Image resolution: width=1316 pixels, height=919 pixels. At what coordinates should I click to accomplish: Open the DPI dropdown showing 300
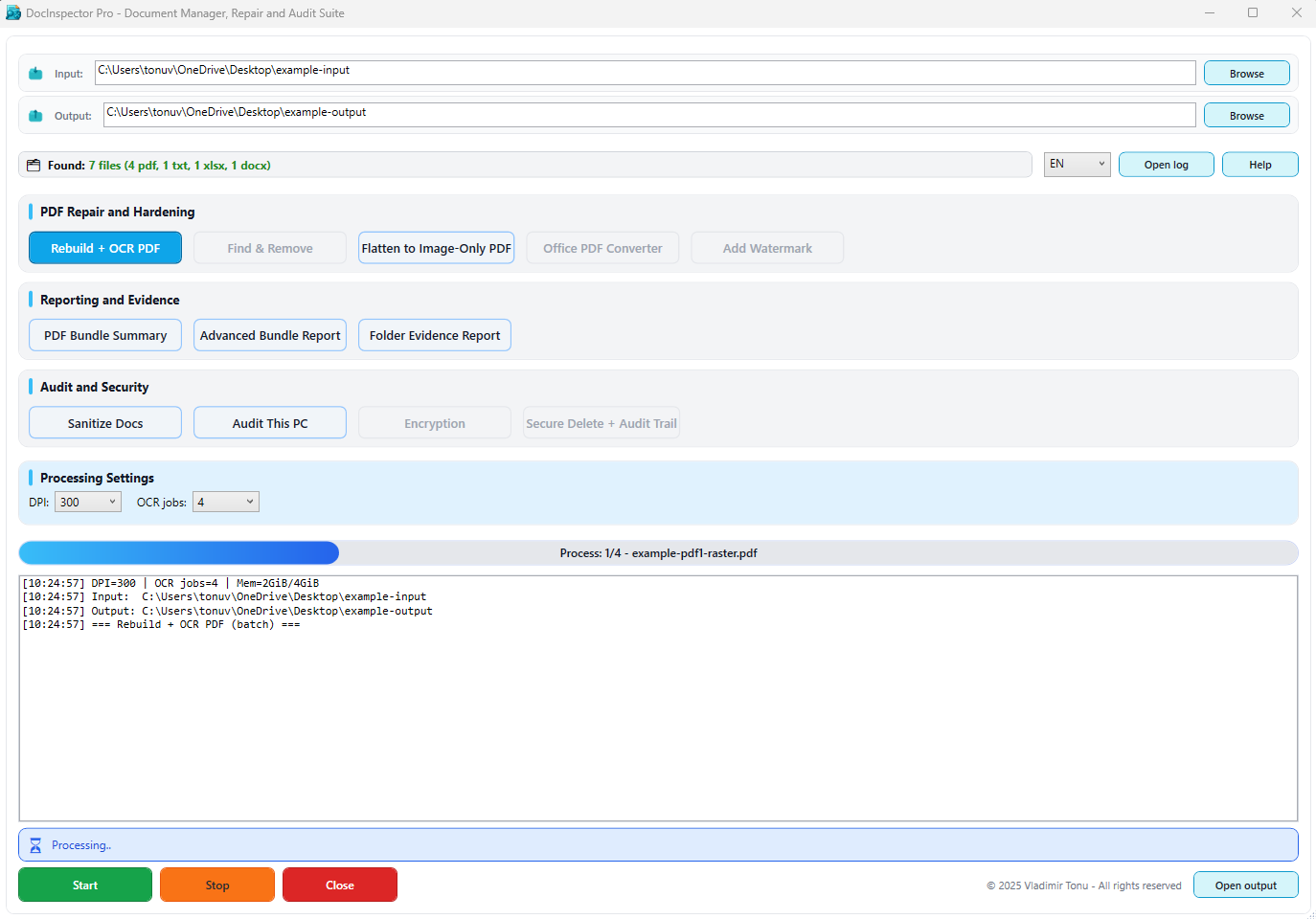87,501
